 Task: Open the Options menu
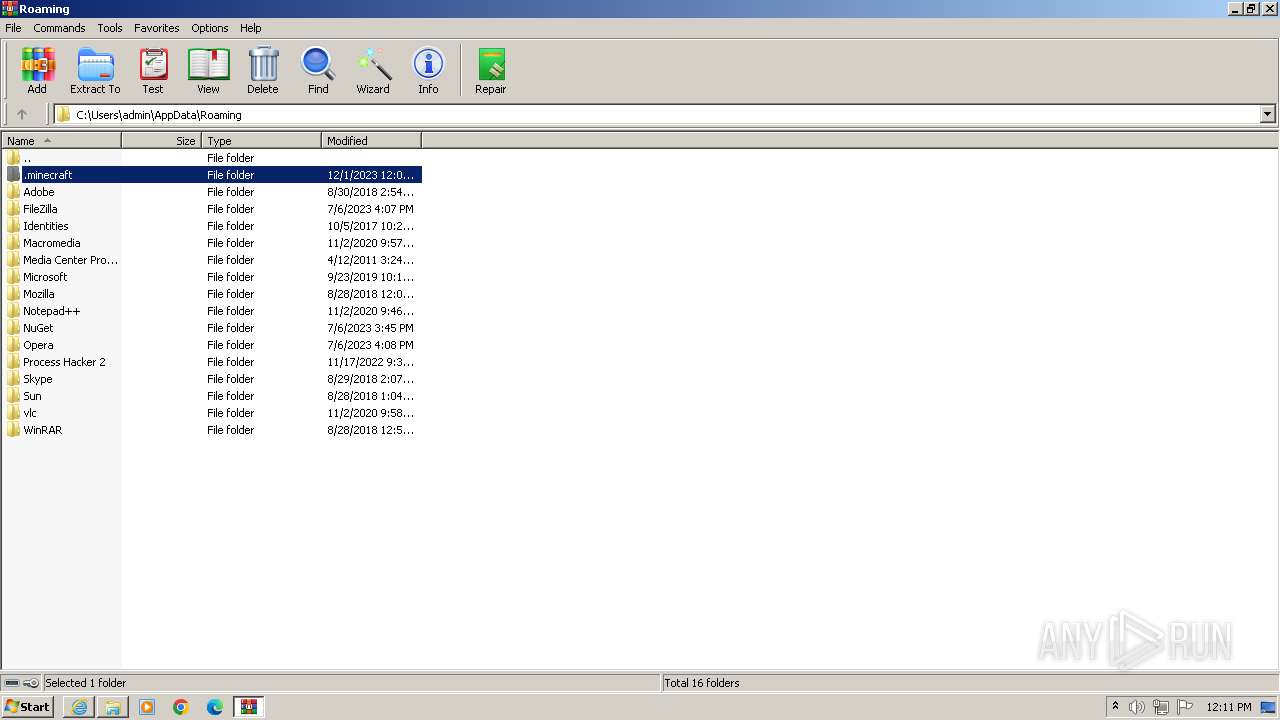(210, 28)
